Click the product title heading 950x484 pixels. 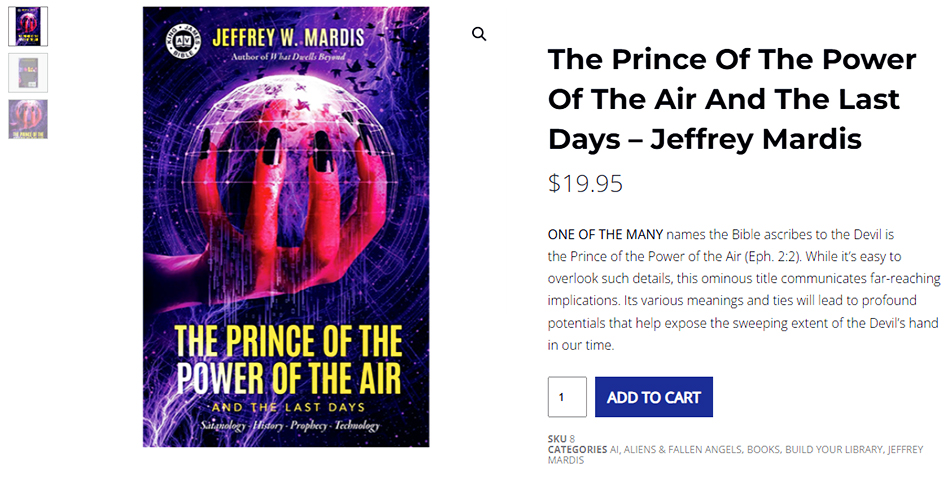731,99
